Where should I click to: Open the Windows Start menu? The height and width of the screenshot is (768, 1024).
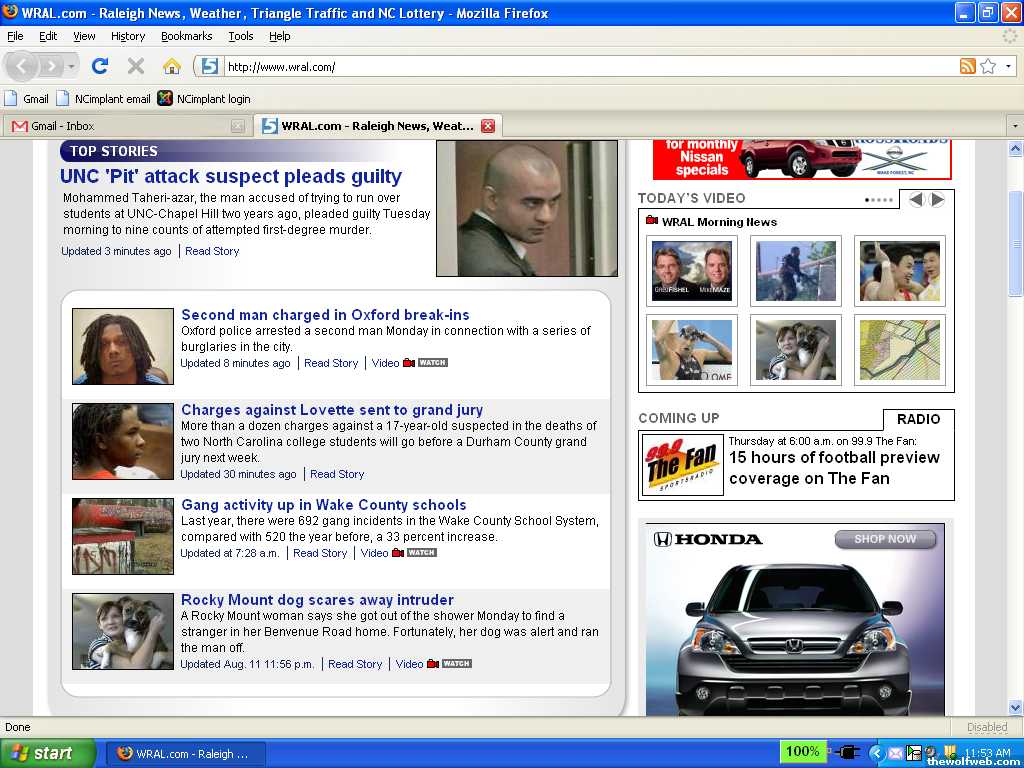(x=48, y=753)
